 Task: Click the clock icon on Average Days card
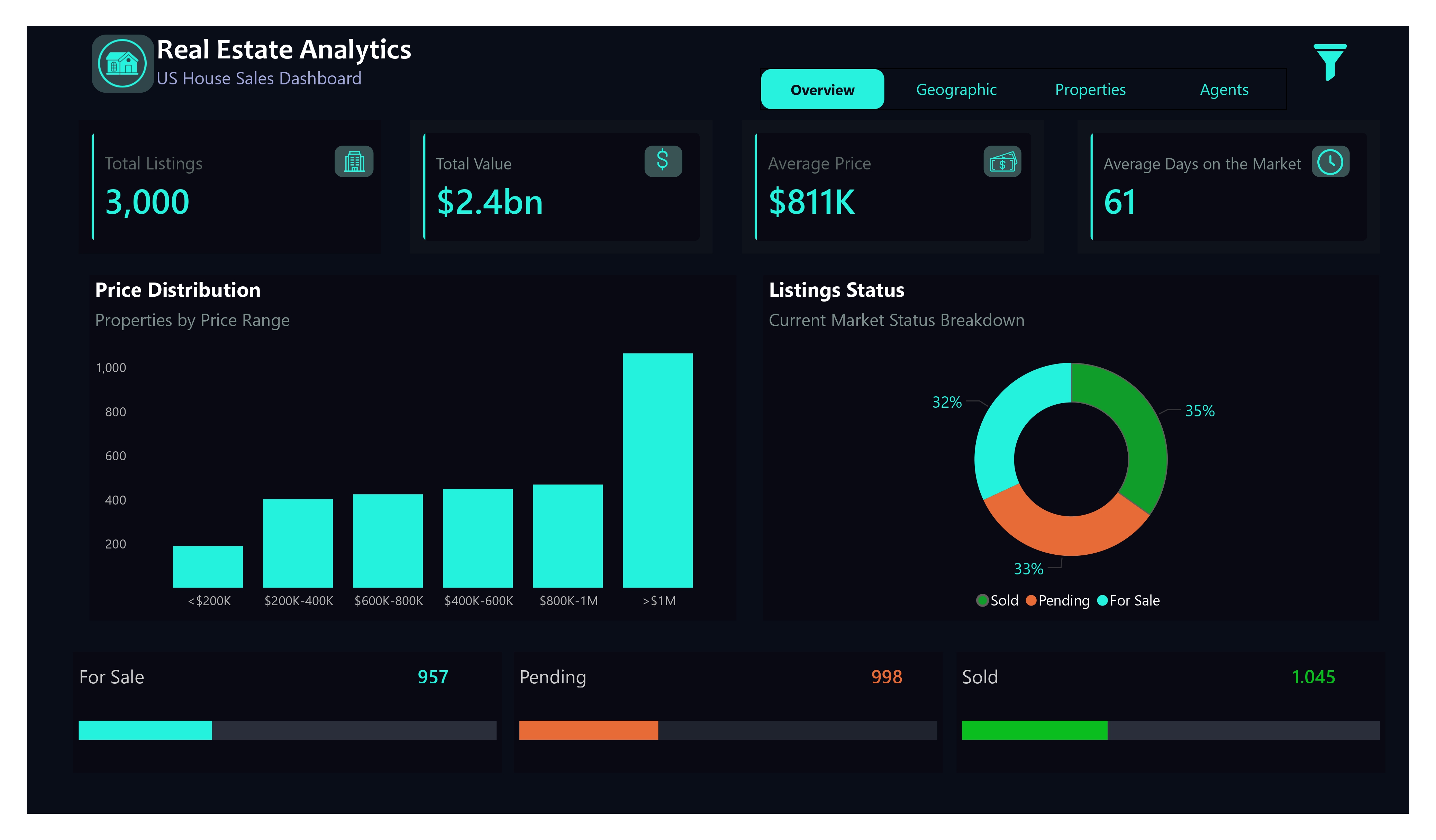pyautogui.click(x=1330, y=162)
